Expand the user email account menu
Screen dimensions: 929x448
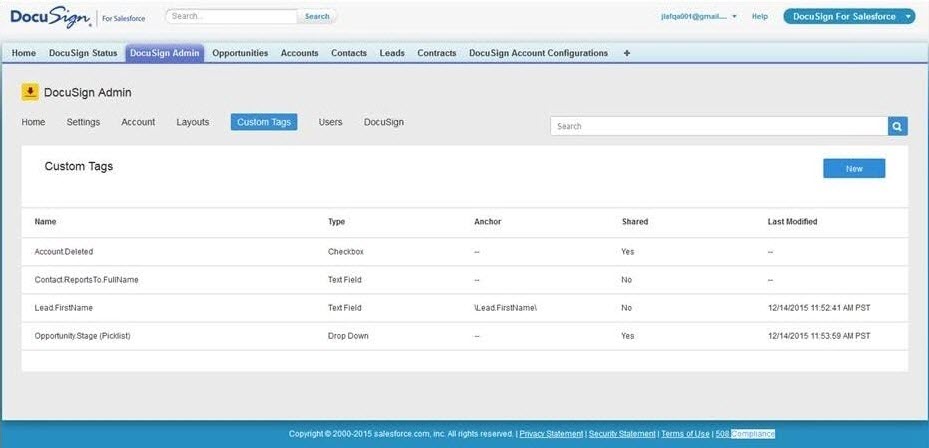pyautogui.click(x=699, y=17)
